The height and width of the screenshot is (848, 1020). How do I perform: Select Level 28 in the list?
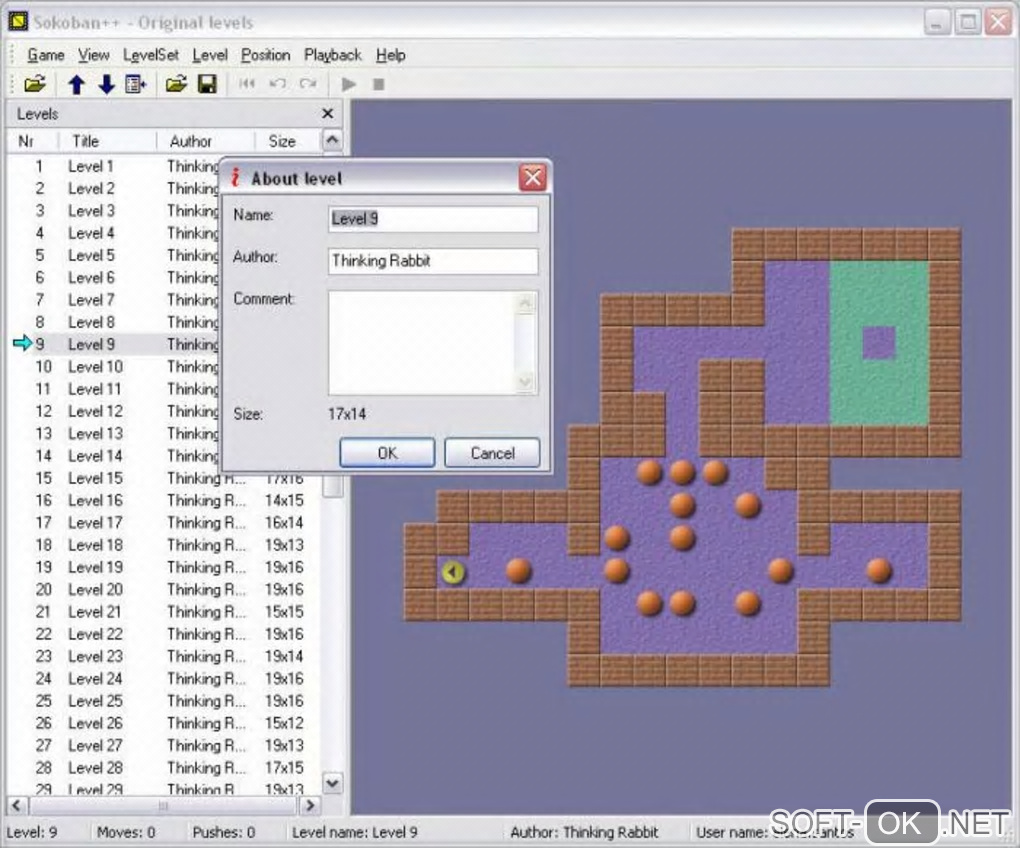pyautogui.click(x=95, y=767)
